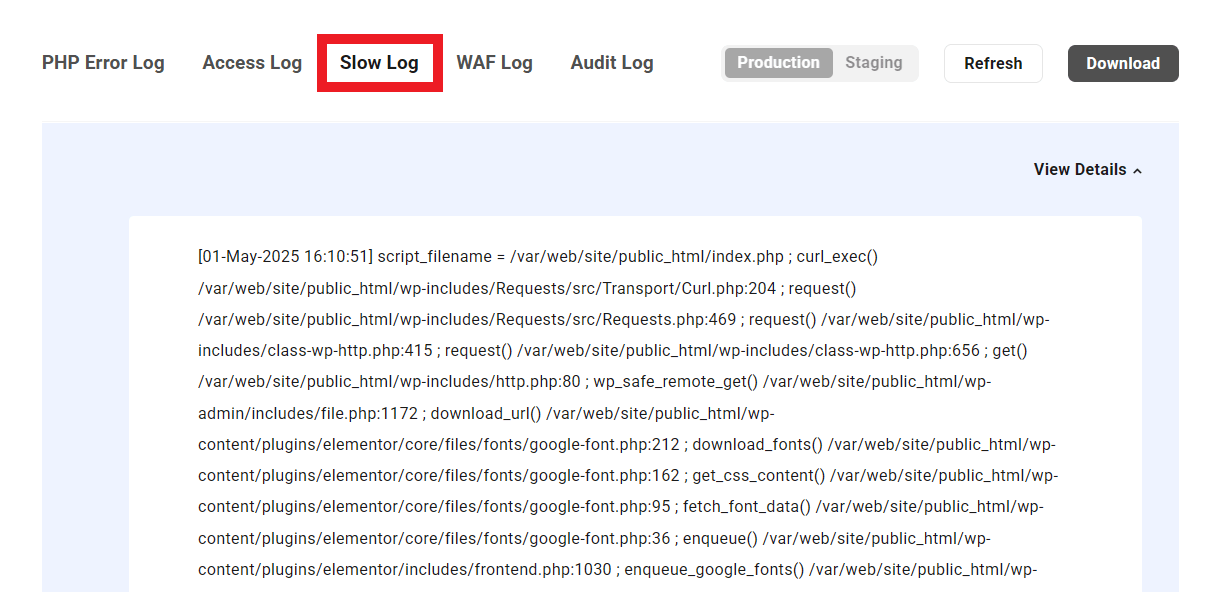Viewport: 1220px width, 592px height.
Task: Click the fetch_font_data() function text
Action: tap(747, 507)
